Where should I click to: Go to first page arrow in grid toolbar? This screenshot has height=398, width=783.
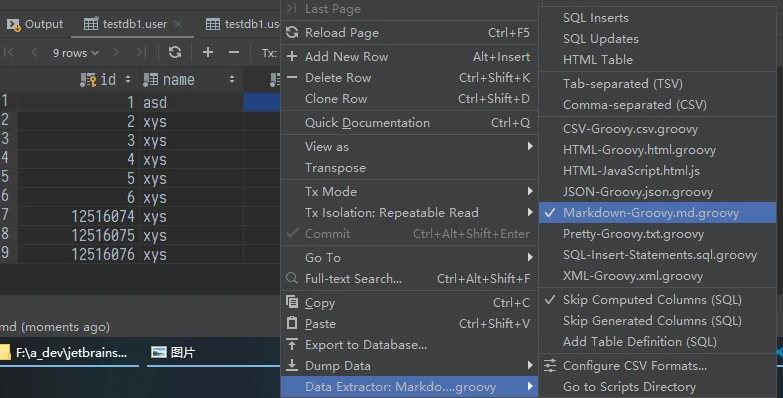point(9,52)
